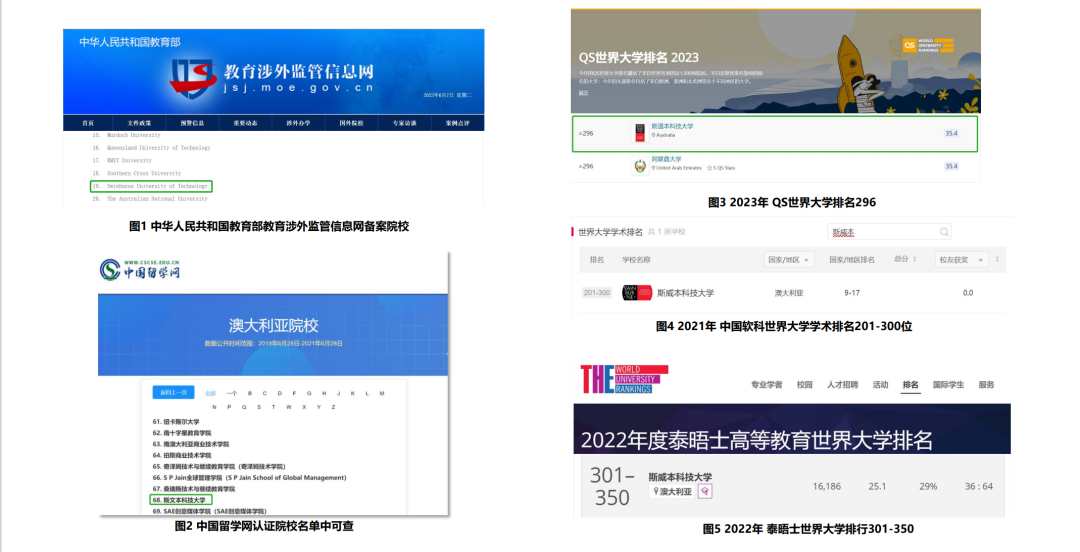
Task: Filter Australian schools by letter Z
Action: coord(333,407)
